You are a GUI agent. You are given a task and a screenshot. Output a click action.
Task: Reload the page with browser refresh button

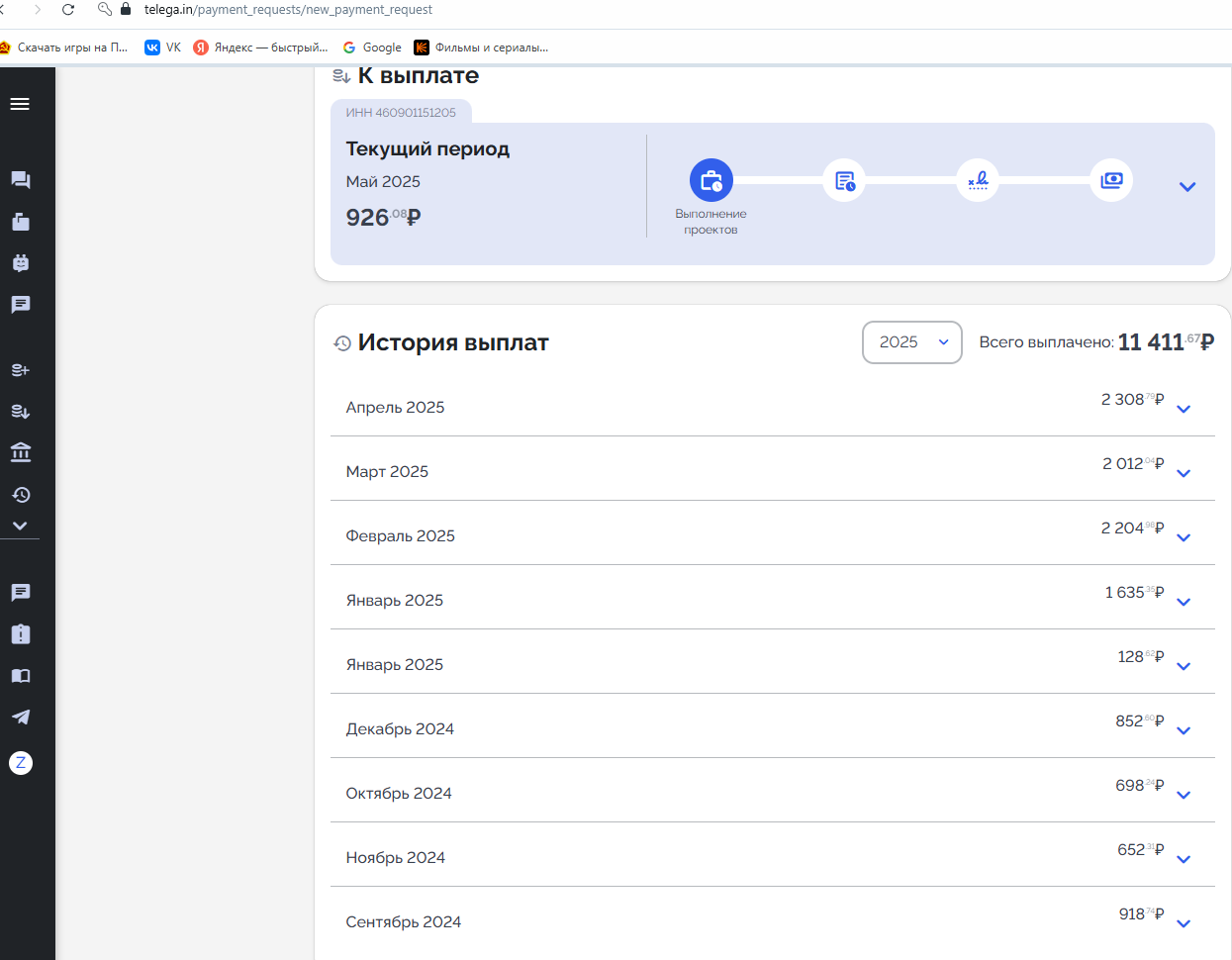[x=68, y=10]
